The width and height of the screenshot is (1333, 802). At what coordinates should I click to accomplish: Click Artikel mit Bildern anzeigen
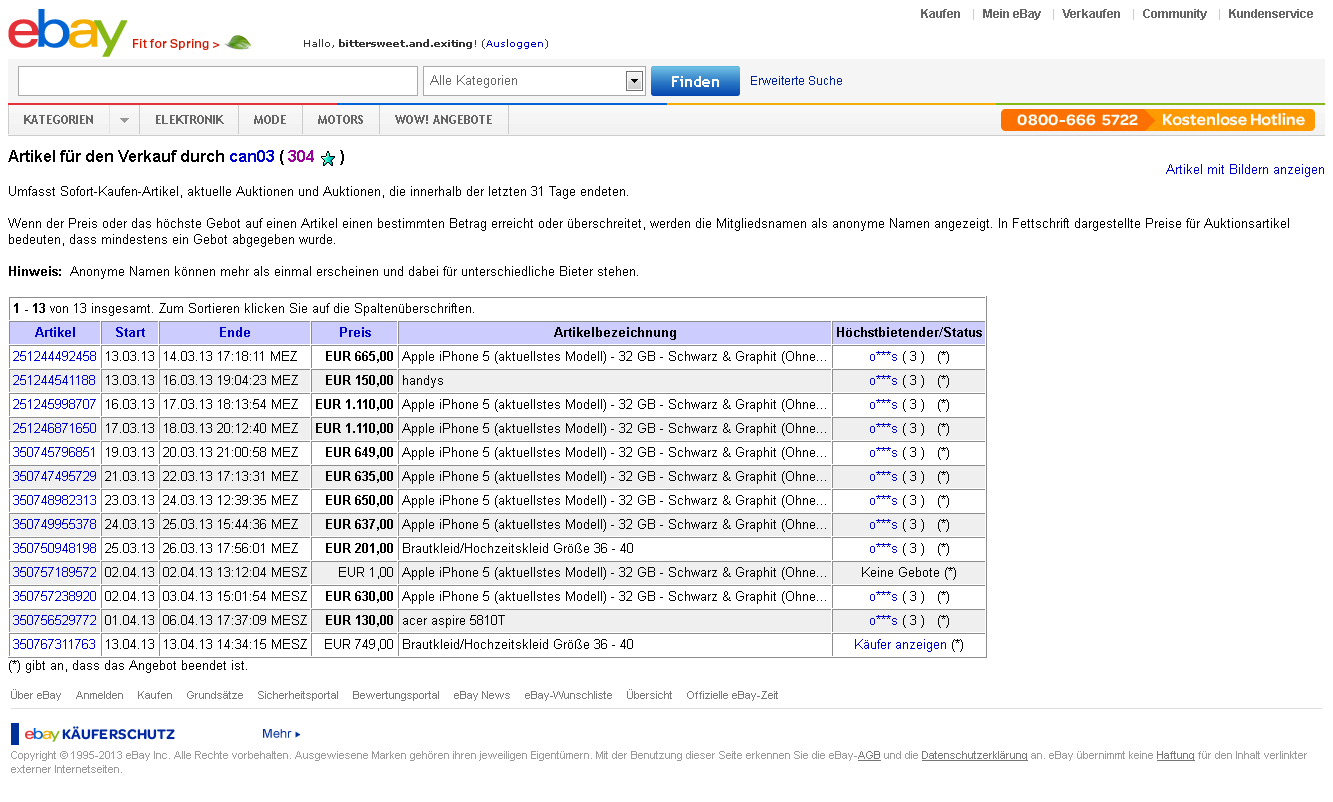(1245, 170)
